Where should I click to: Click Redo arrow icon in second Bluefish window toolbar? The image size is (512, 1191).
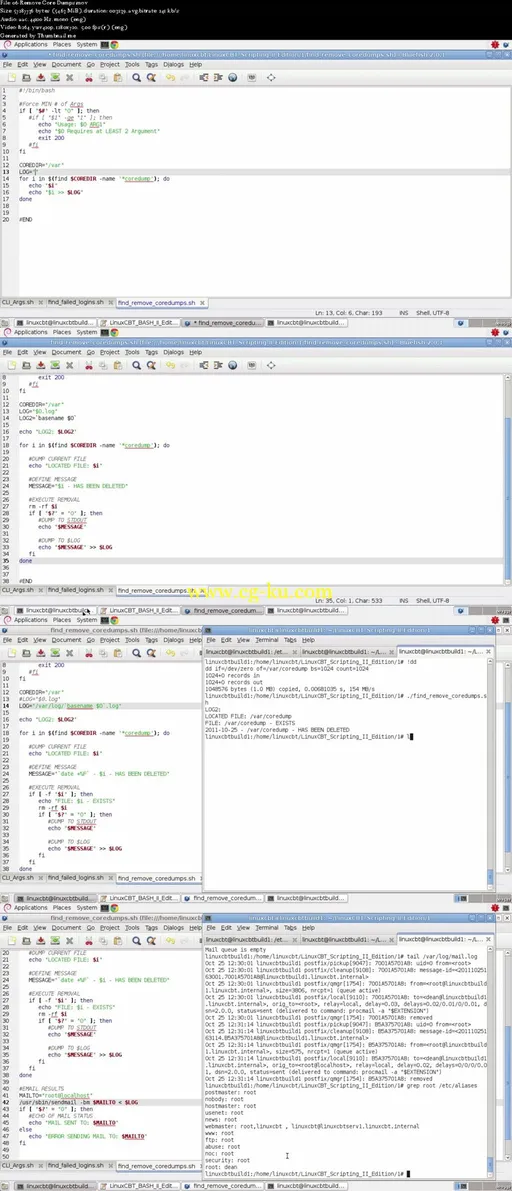pyautogui.click(x=185, y=365)
